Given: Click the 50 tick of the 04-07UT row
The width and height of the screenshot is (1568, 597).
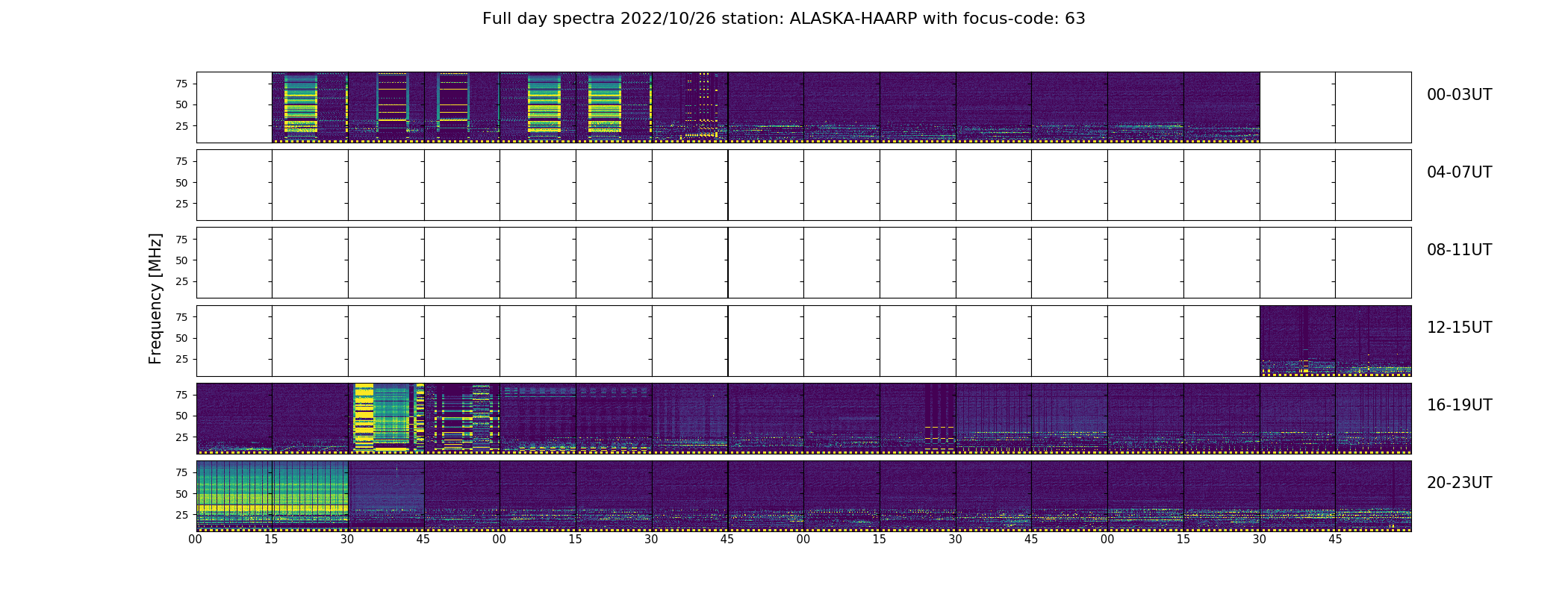Looking at the screenshot, I should click(x=181, y=183).
